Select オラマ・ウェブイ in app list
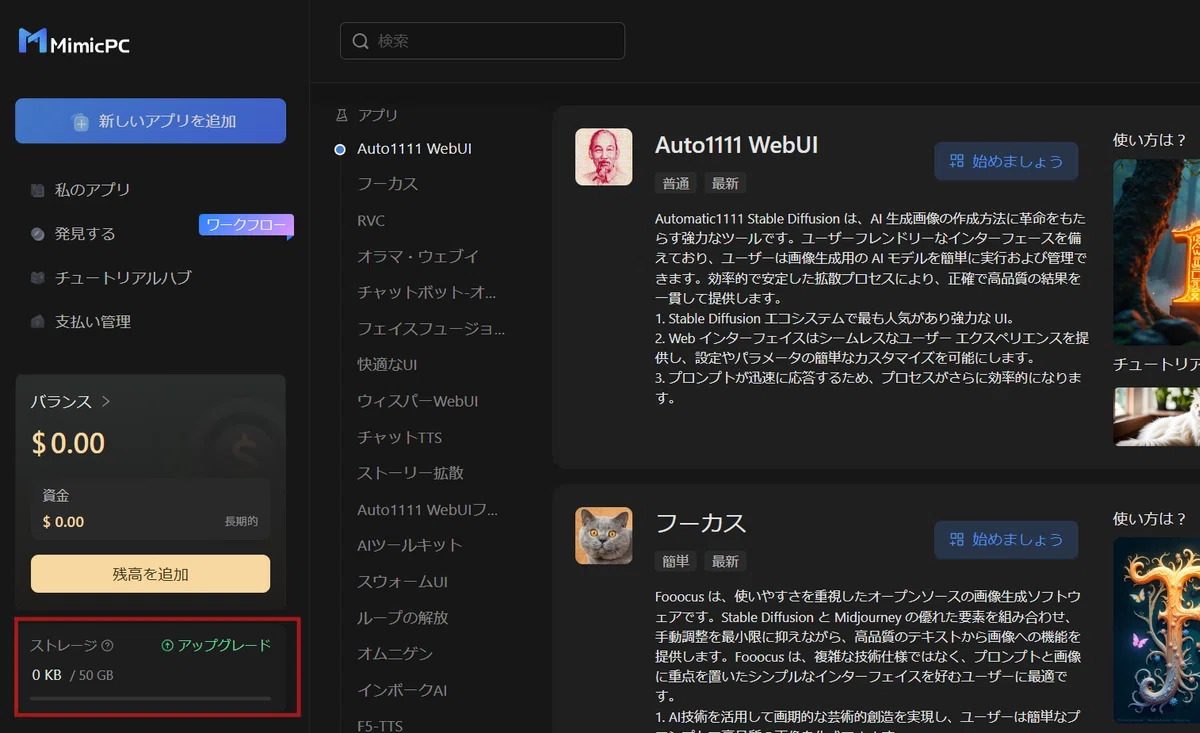The height and width of the screenshot is (733, 1200). (418, 256)
